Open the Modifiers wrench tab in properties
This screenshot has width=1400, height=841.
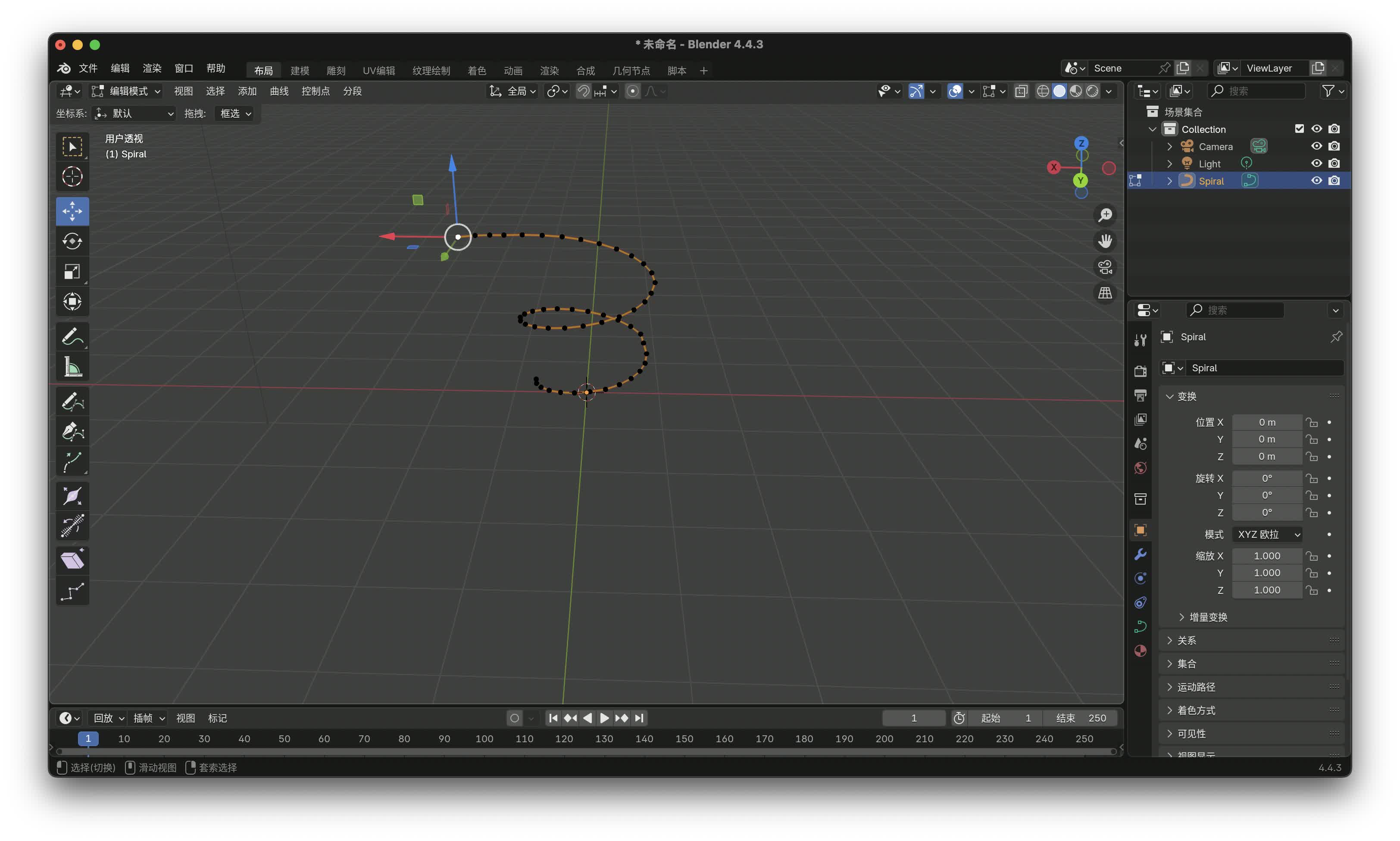click(1140, 554)
